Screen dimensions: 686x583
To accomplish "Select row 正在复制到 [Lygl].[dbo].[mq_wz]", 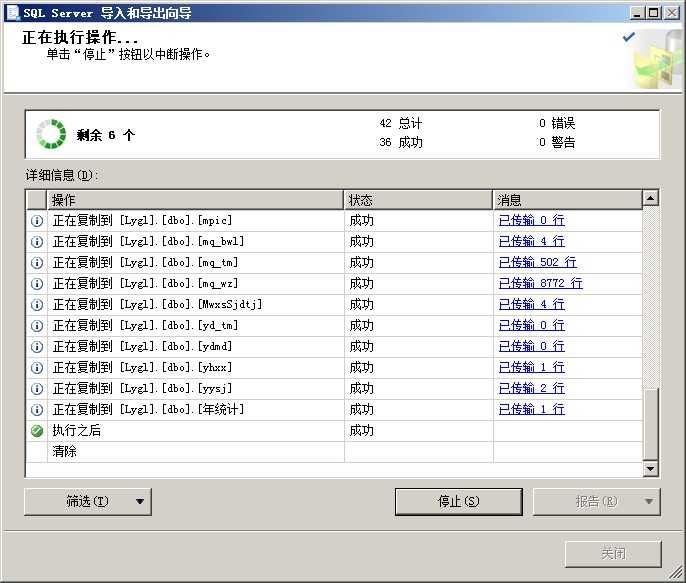I will (334, 284).
